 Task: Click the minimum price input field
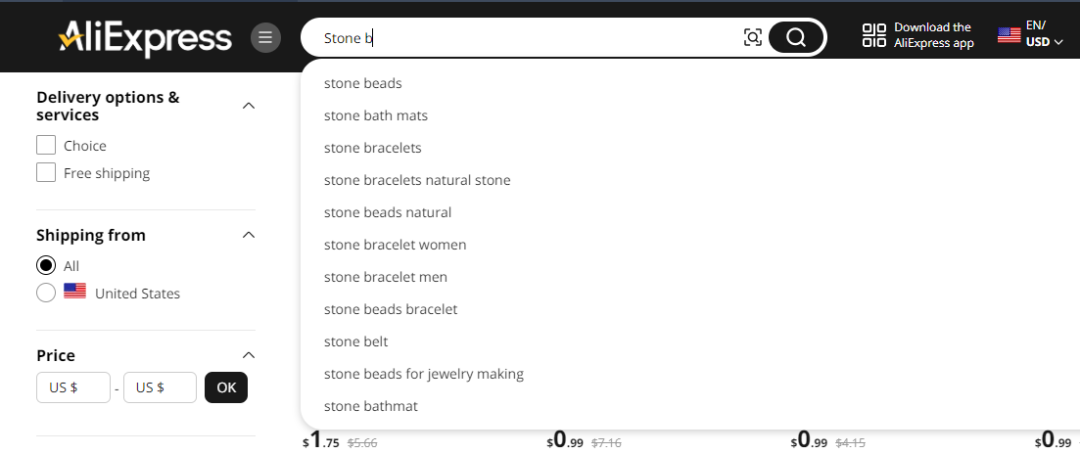[73, 387]
